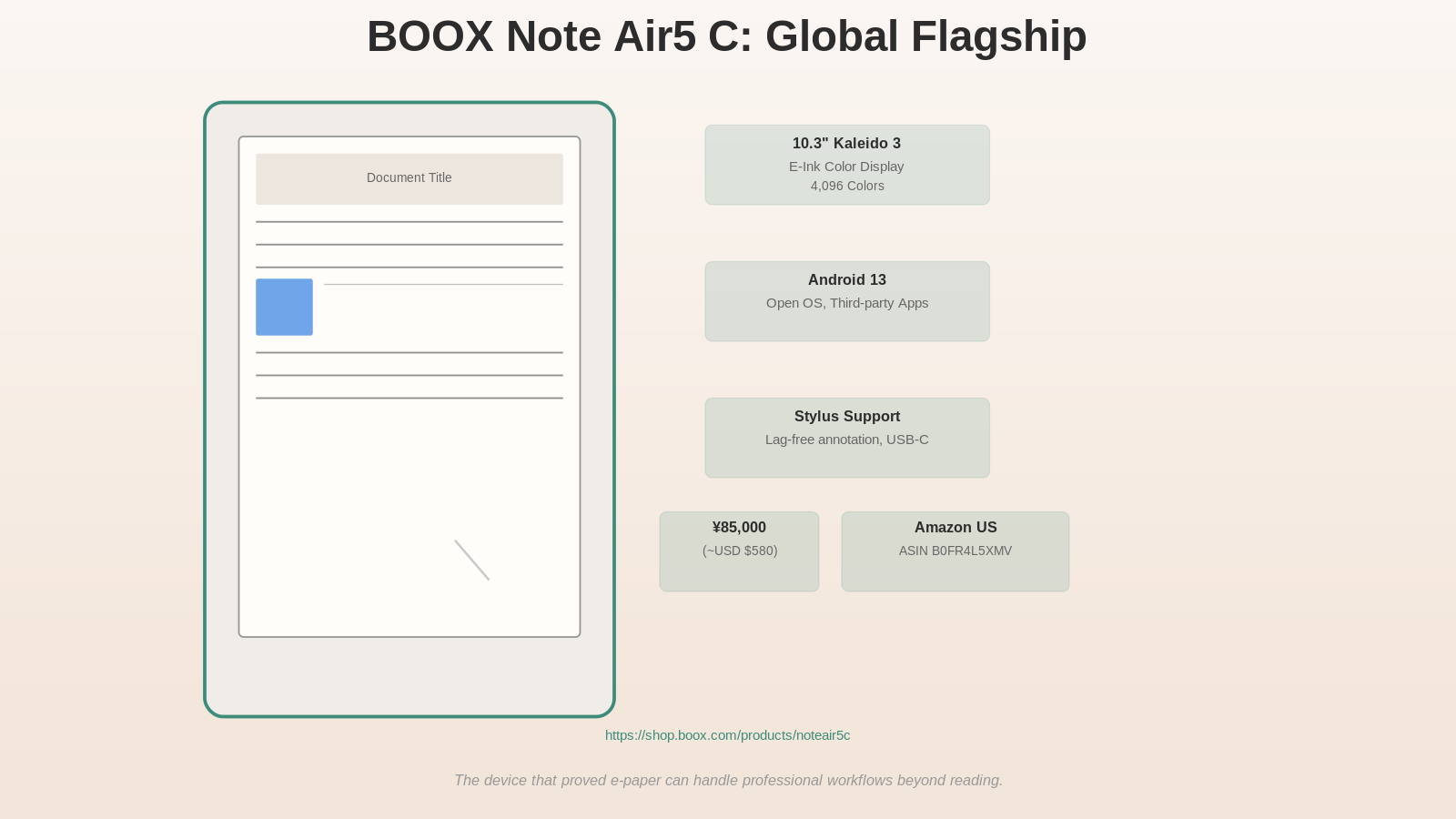
Task: Click the text "Lag-free annotation, USB-C"
Action: coord(847,440)
